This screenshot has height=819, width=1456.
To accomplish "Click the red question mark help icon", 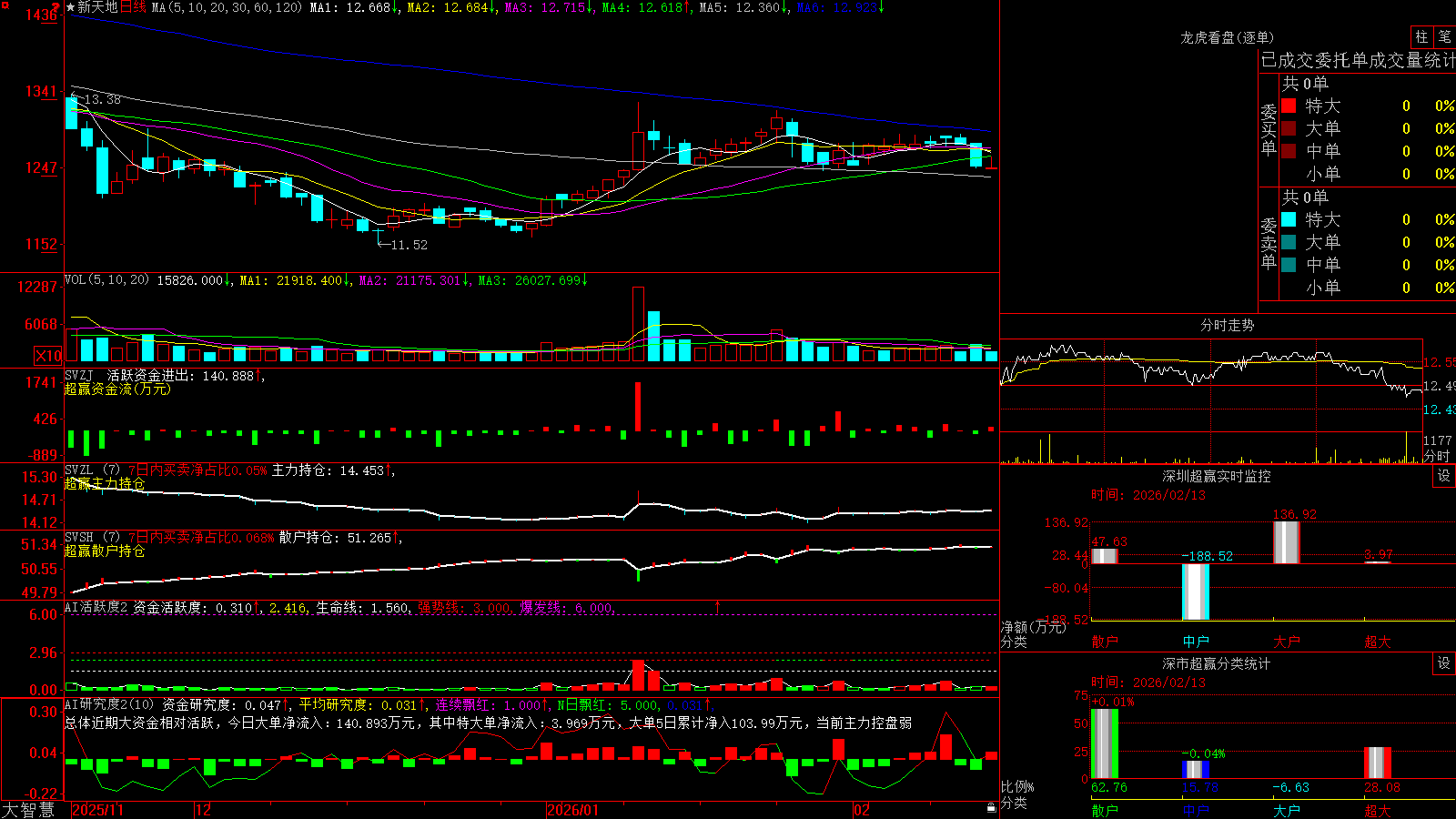I will point(56,6).
